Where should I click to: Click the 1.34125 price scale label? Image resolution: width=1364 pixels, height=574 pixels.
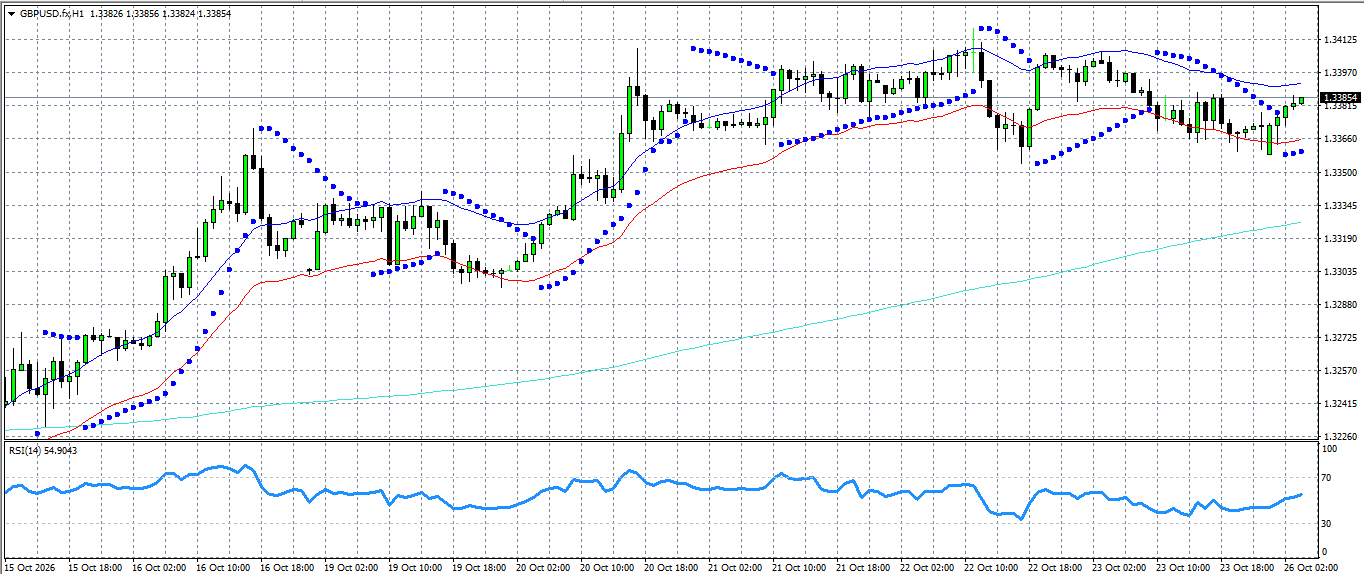[x=1340, y=40]
